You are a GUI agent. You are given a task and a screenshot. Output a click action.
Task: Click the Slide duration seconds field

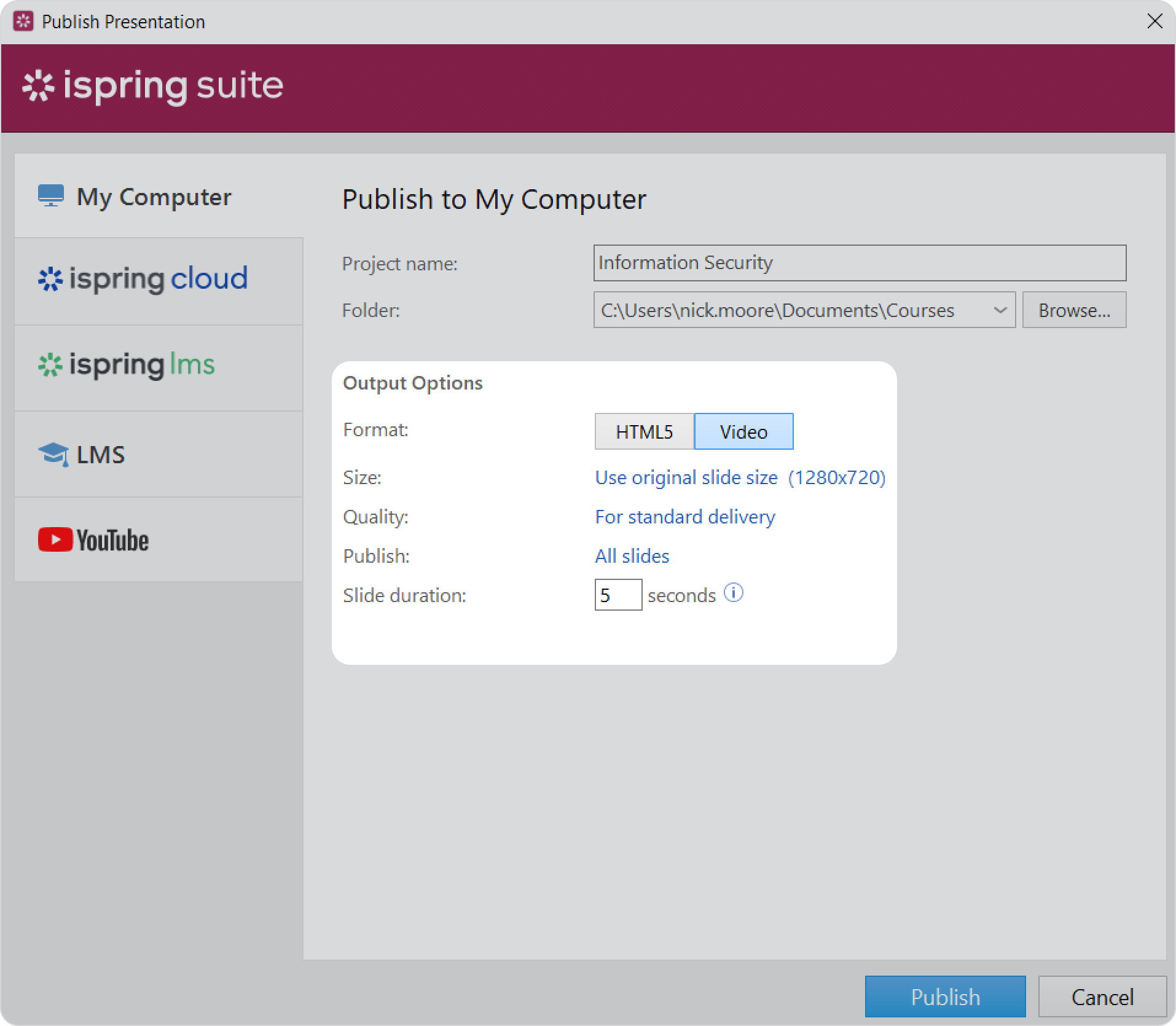point(617,595)
